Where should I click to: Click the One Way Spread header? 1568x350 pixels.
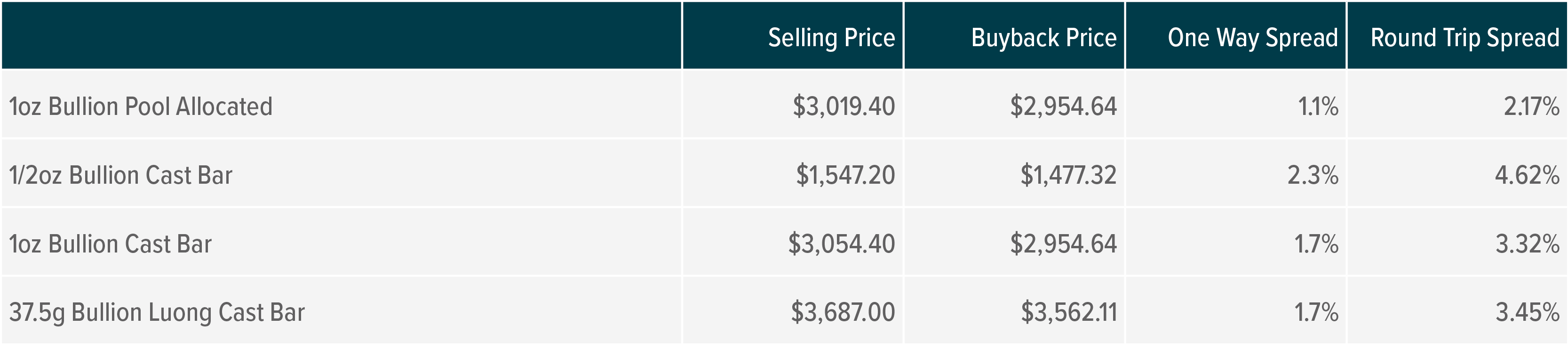1252,38
